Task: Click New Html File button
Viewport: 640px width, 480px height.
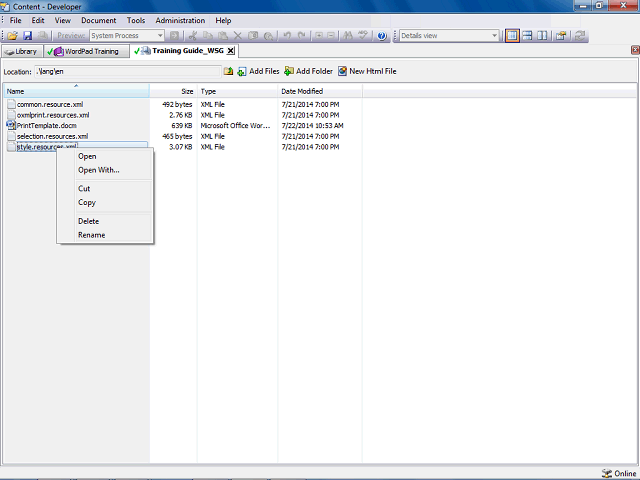Action: (367, 71)
